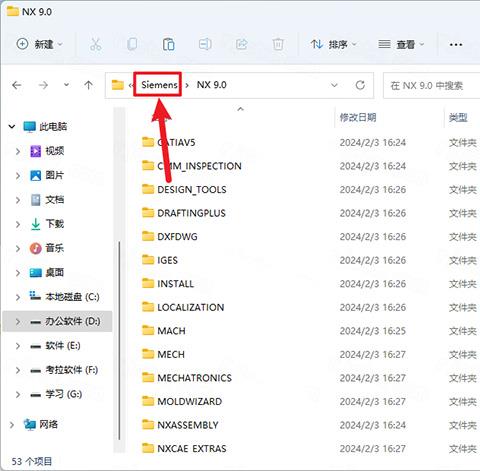This screenshot has height=471, width=480.
Task: Go back with the left arrow
Action: tap(17, 86)
